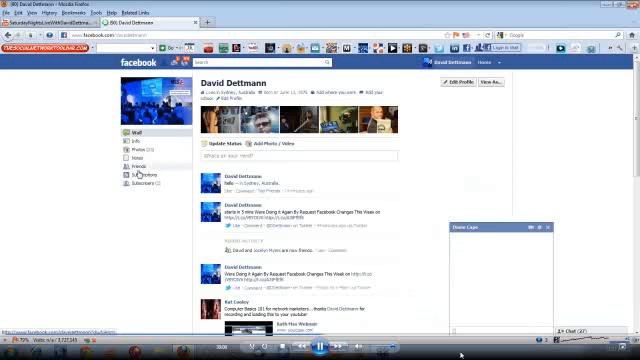The image size is (640, 360).
Task: Mute audio with the speaker icon
Action: click(358, 346)
